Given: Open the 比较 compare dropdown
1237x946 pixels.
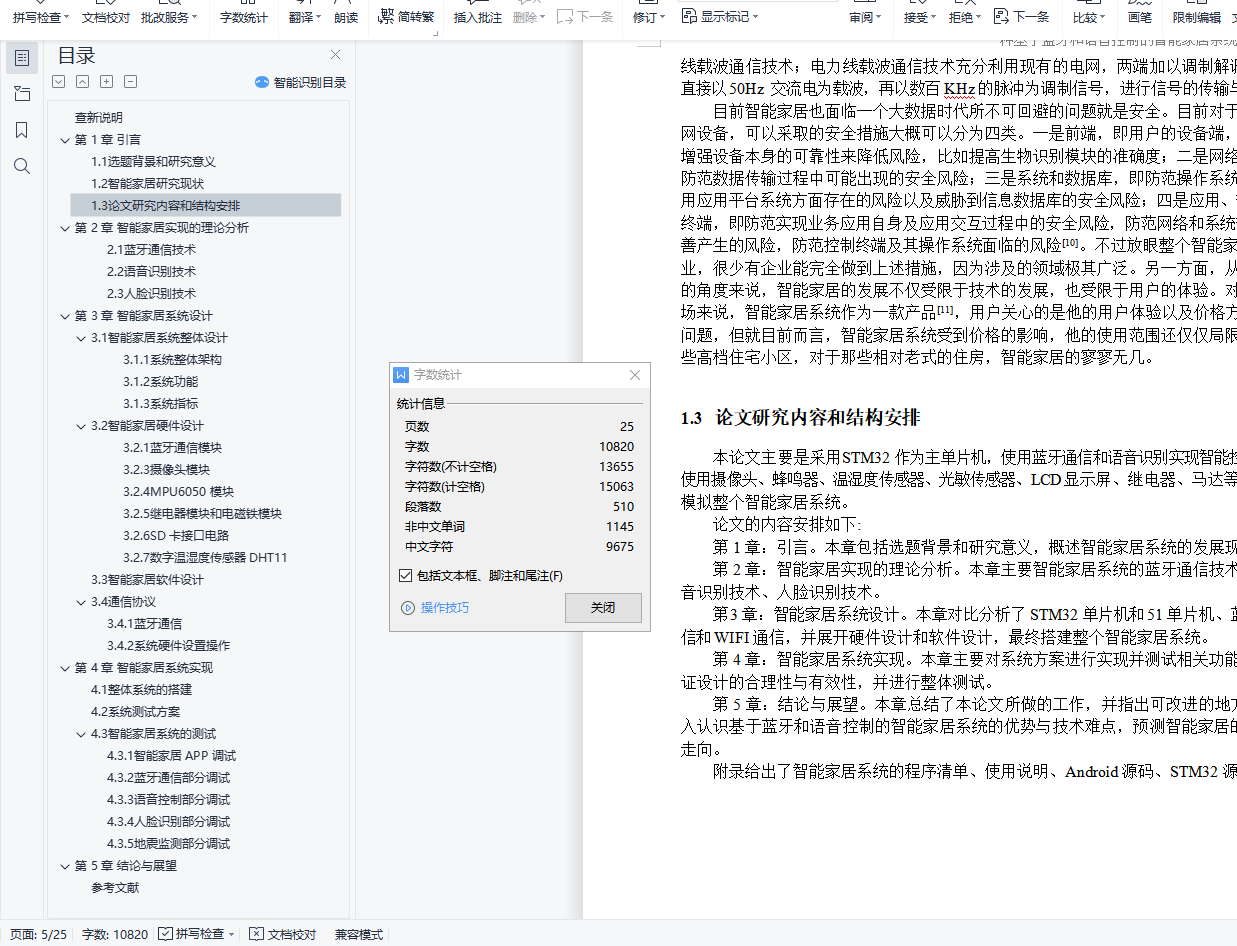Looking at the screenshot, I should 1089,17.
